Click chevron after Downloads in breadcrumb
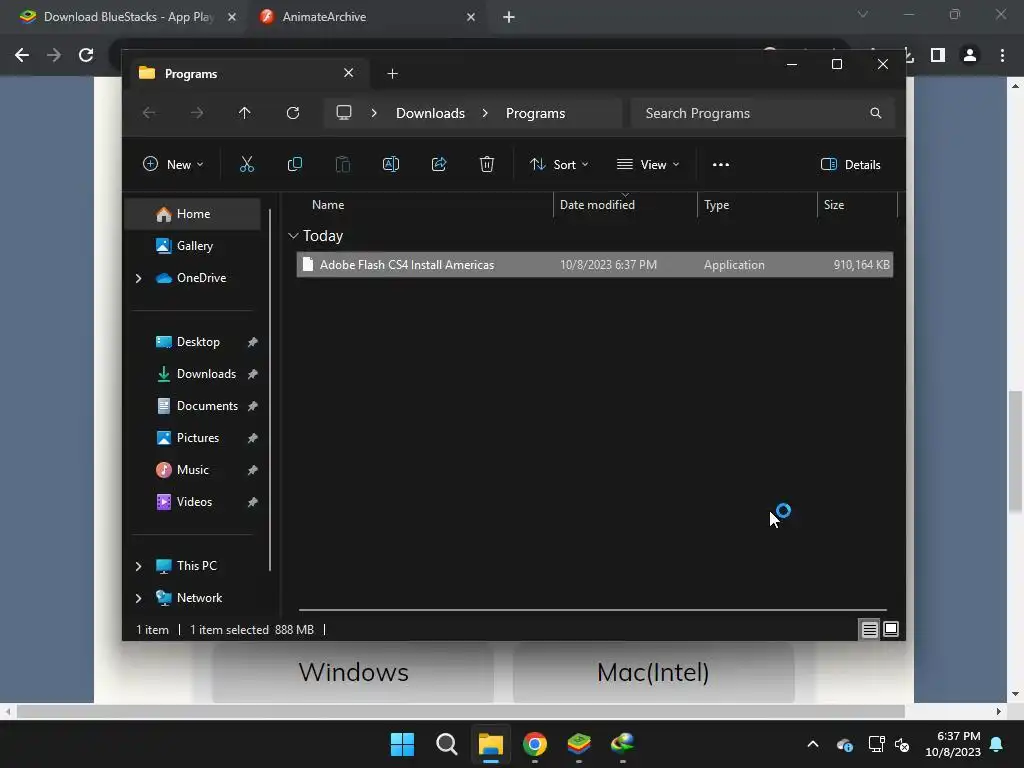This screenshot has height=768, width=1024. [x=485, y=113]
